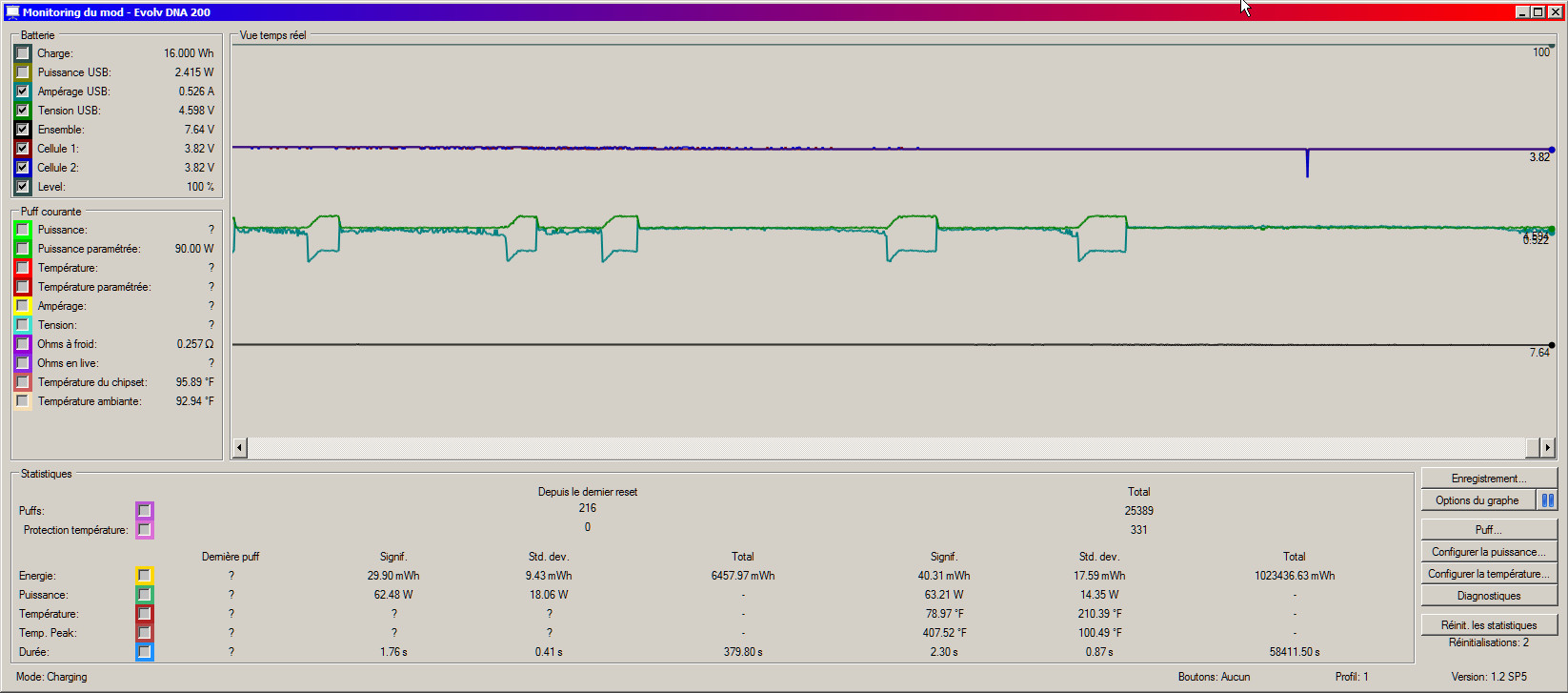Screen dimensions: 1568x693
Task: Enable the Puissance paramétrée checkbox
Action: pos(23,249)
